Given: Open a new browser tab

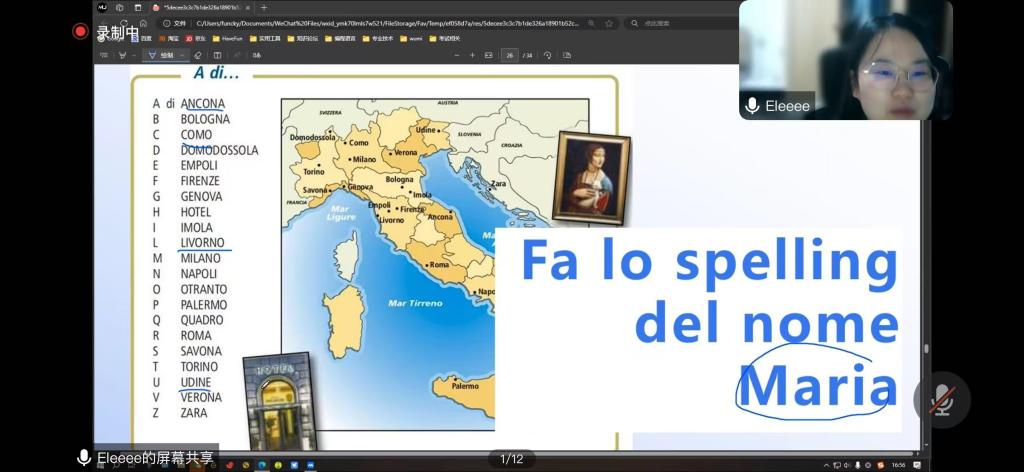Looking at the screenshot, I should tap(264, 7).
